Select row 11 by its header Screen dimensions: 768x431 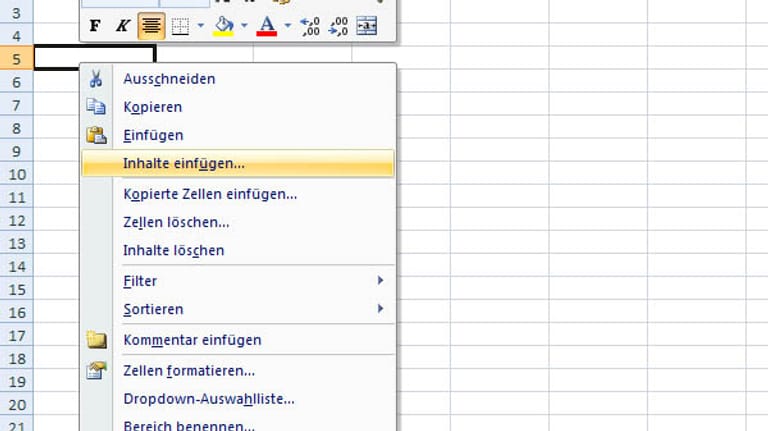(17, 196)
